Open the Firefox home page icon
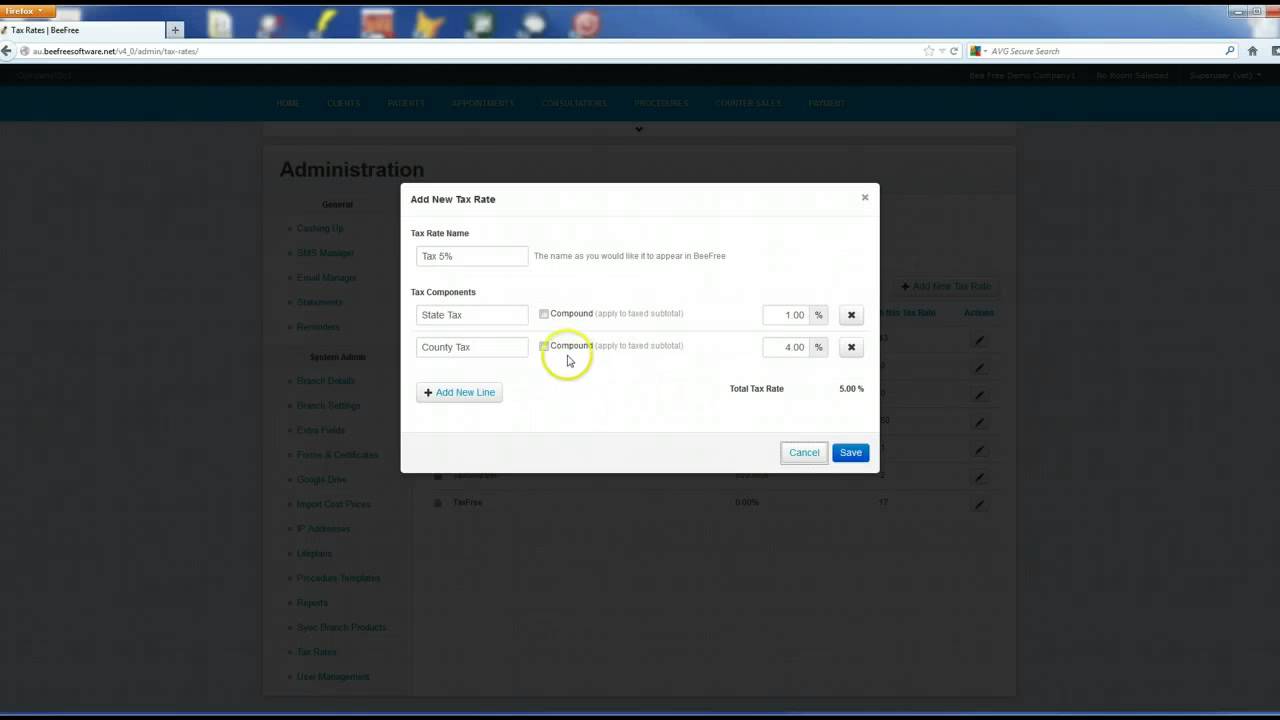The width and height of the screenshot is (1280, 720). pos(1252,51)
